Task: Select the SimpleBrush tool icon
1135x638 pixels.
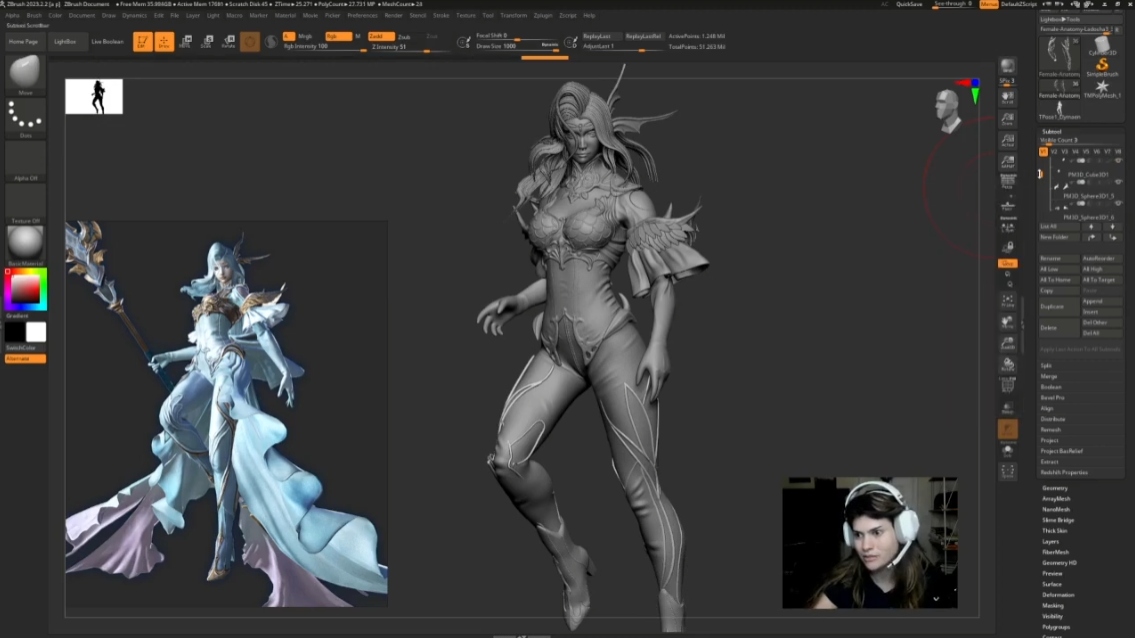Action: [1102, 67]
